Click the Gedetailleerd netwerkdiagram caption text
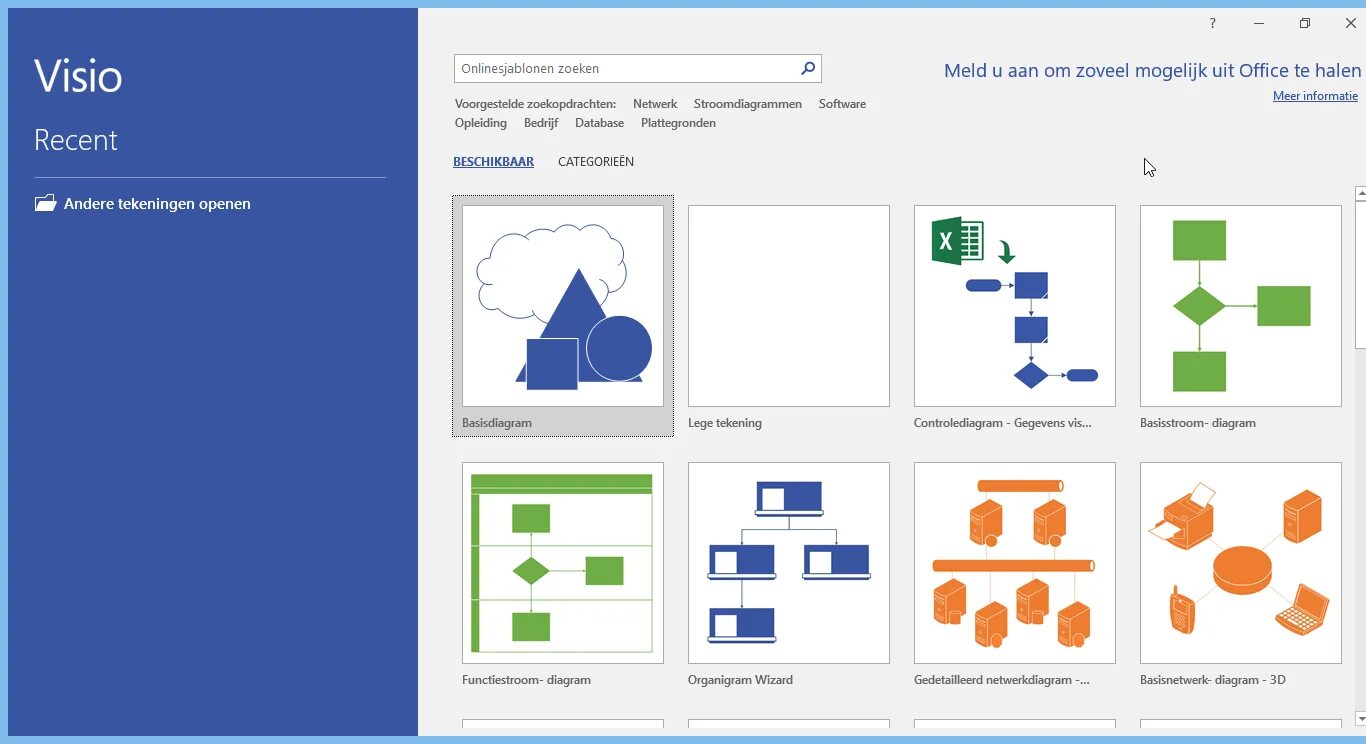 tap(1002, 680)
